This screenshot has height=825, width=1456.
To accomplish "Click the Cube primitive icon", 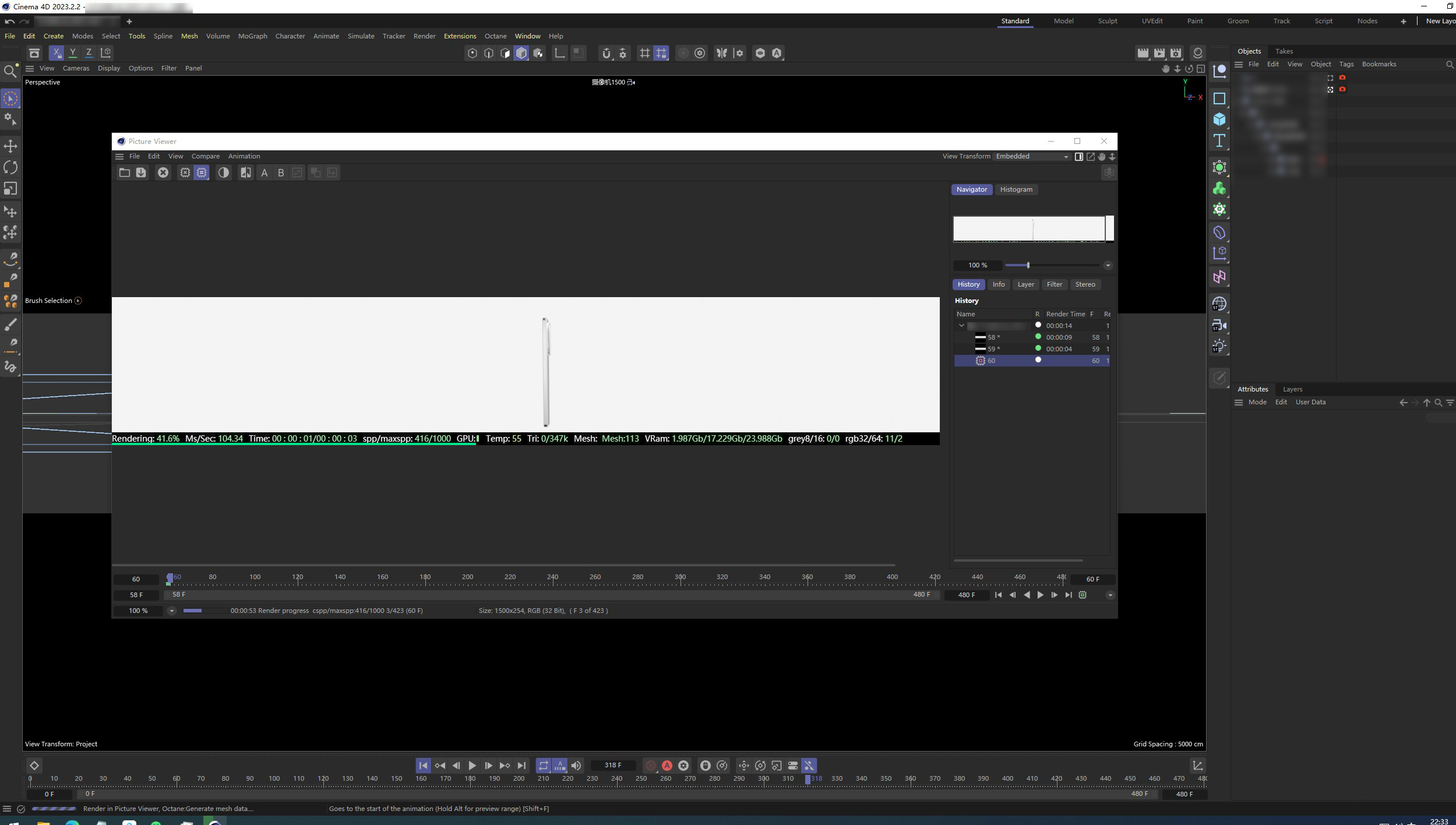I will [x=1219, y=119].
